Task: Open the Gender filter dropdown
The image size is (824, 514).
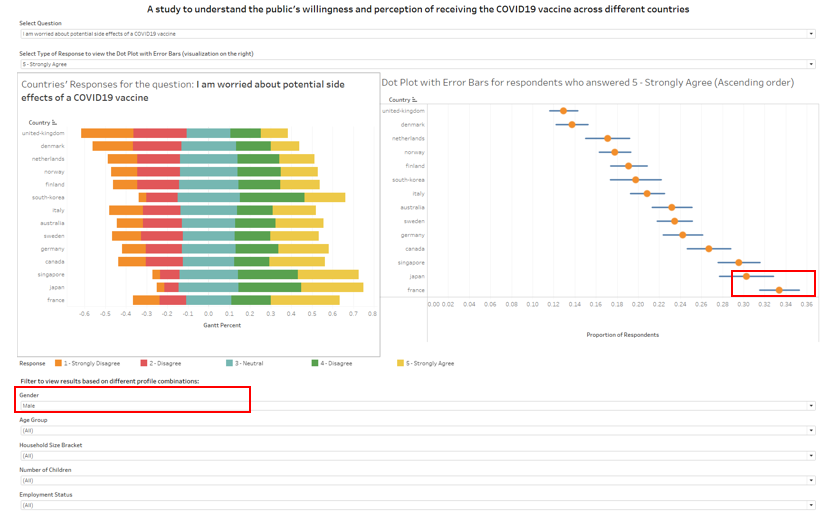Action: coord(417,406)
